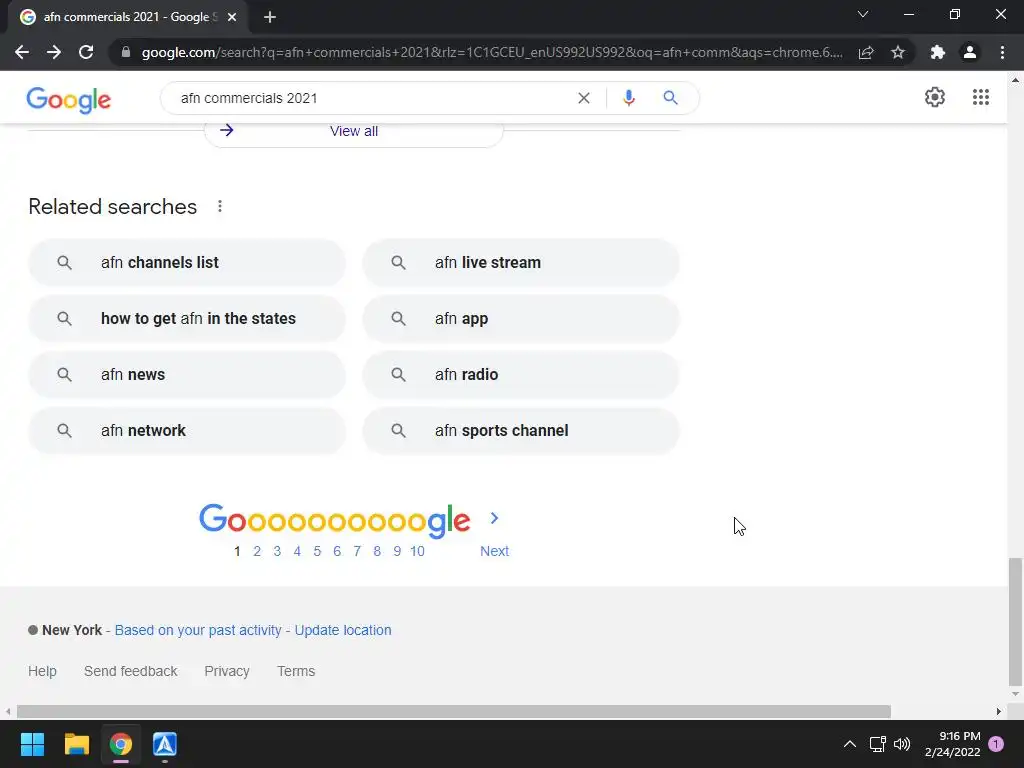This screenshot has width=1024, height=768.
Task: Search for afn live stream
Action: point(521,263)
